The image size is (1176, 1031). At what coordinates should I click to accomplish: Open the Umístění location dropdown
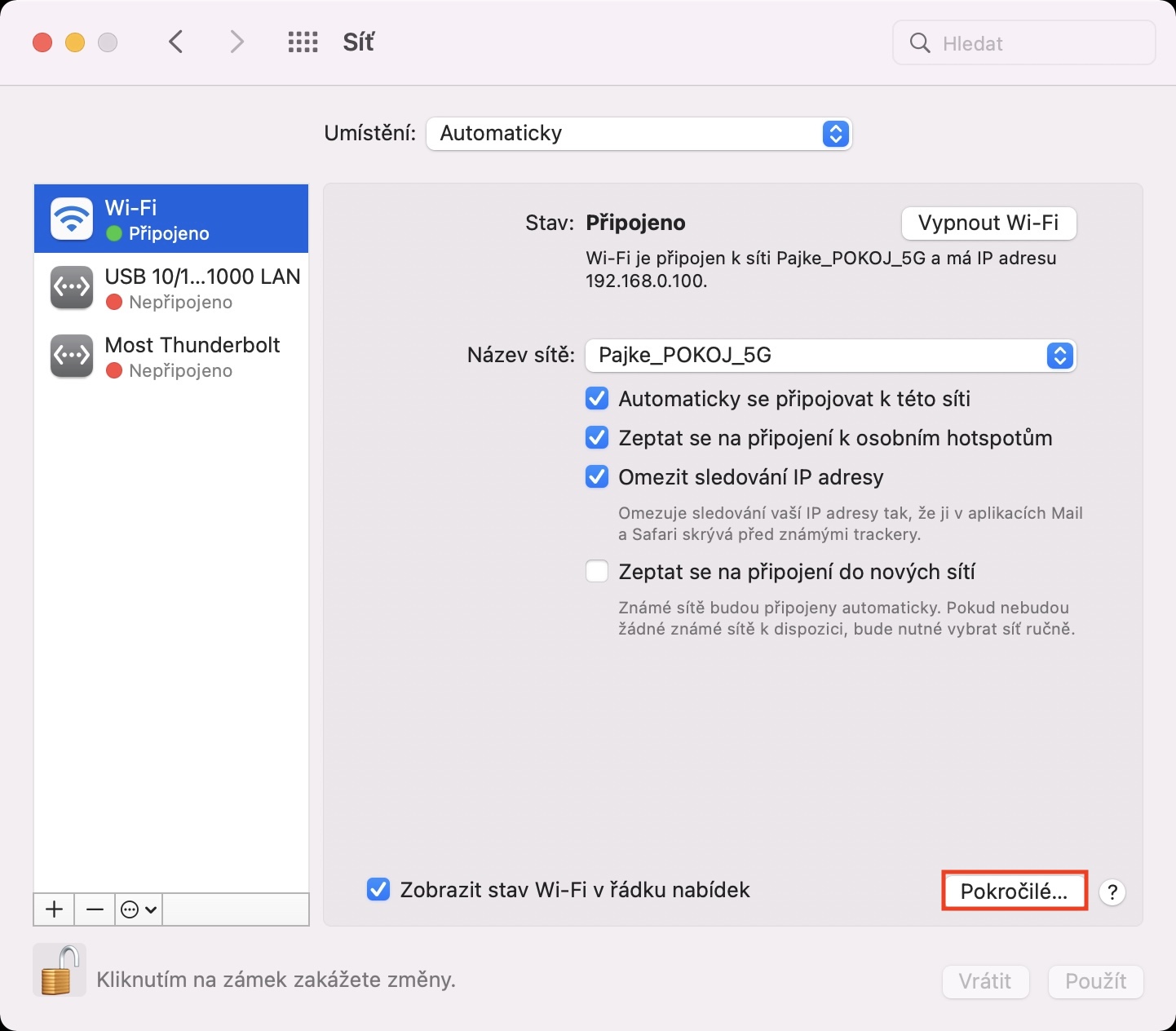coord(639,134)
